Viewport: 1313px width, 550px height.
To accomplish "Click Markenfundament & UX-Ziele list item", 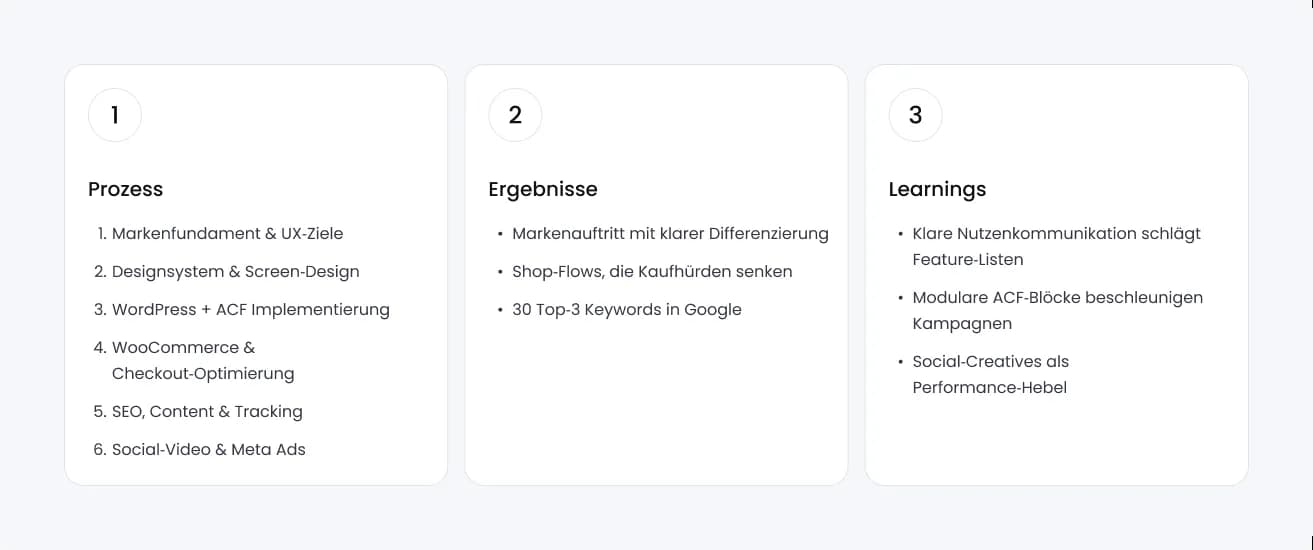I will pyautogui.click(x=227, y=233).
